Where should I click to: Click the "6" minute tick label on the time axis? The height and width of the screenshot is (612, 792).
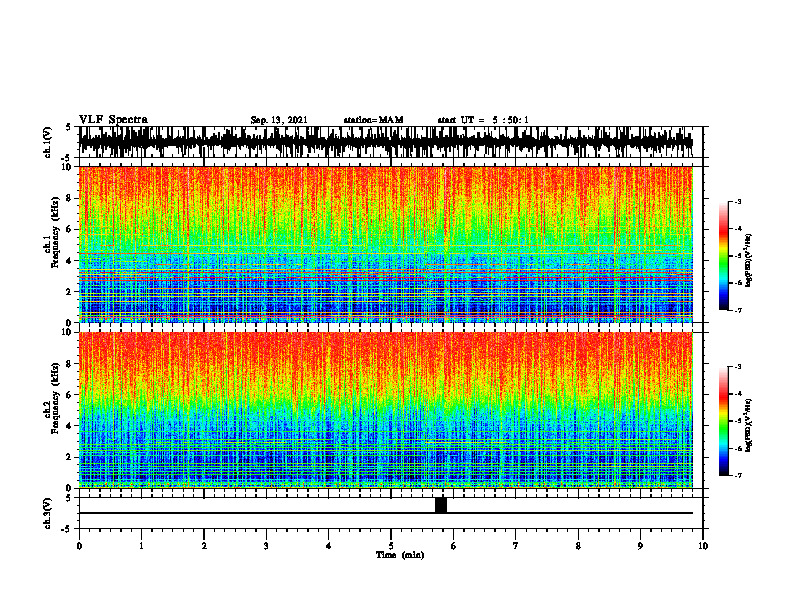coord(454,546)
